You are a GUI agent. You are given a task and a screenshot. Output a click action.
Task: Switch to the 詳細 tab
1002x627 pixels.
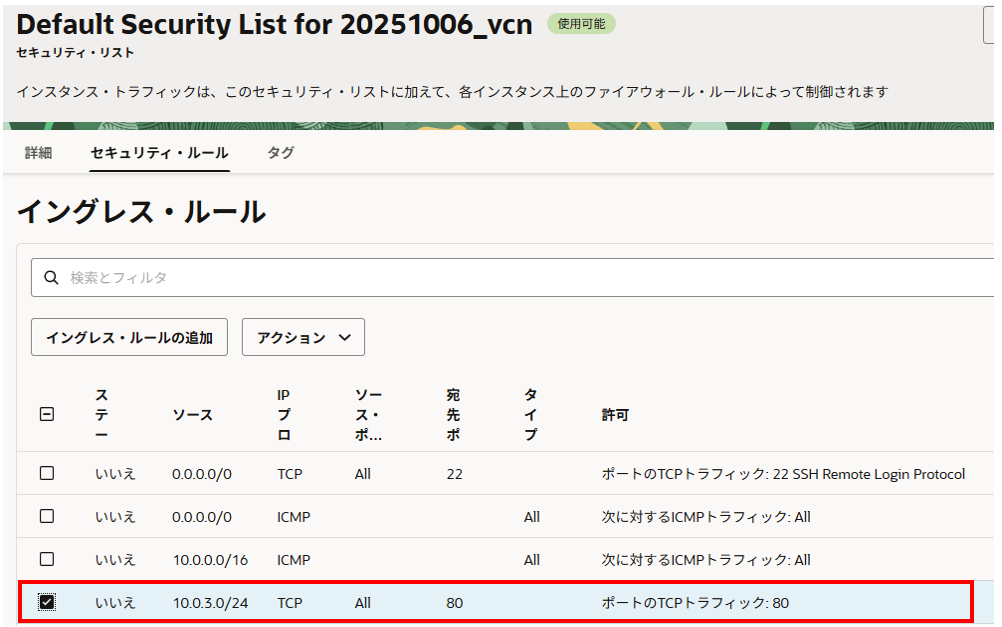coord(38,153)
